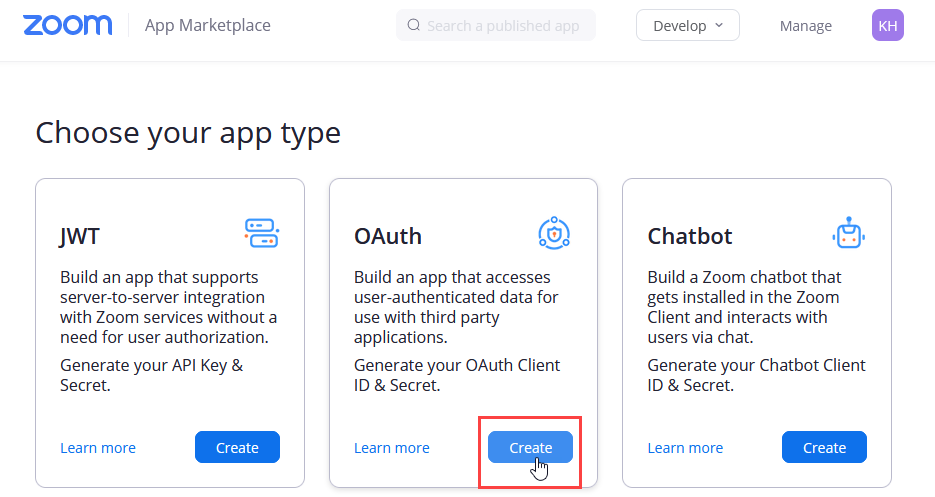Open Learn more for OAuth
The height and width of the screenshot is (497, 935).
point(392,448)
